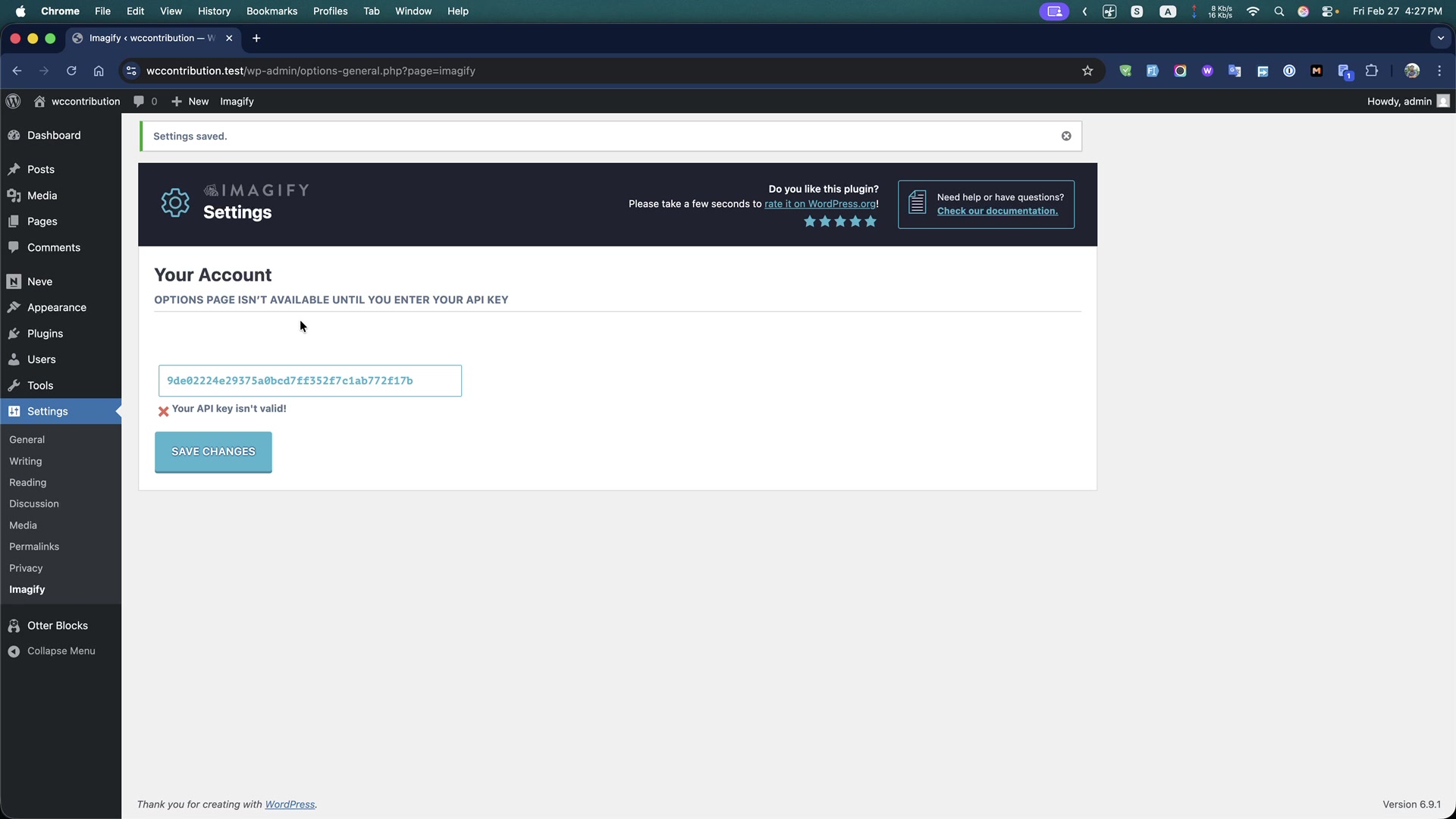Open the Plugins menu item
The height and width of the screenshot is (819, 1456).
[x=45, y=334]
